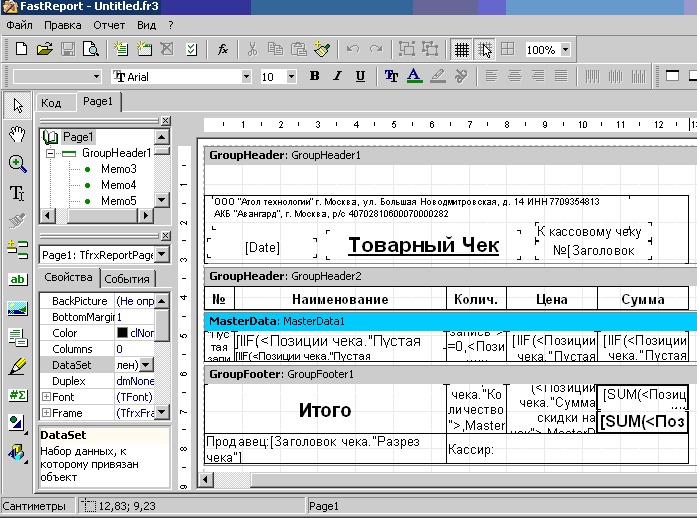This screenshot has height=518, width=697.
Task: Cut the selection with the scissors icon
Action: pos(252,49)
